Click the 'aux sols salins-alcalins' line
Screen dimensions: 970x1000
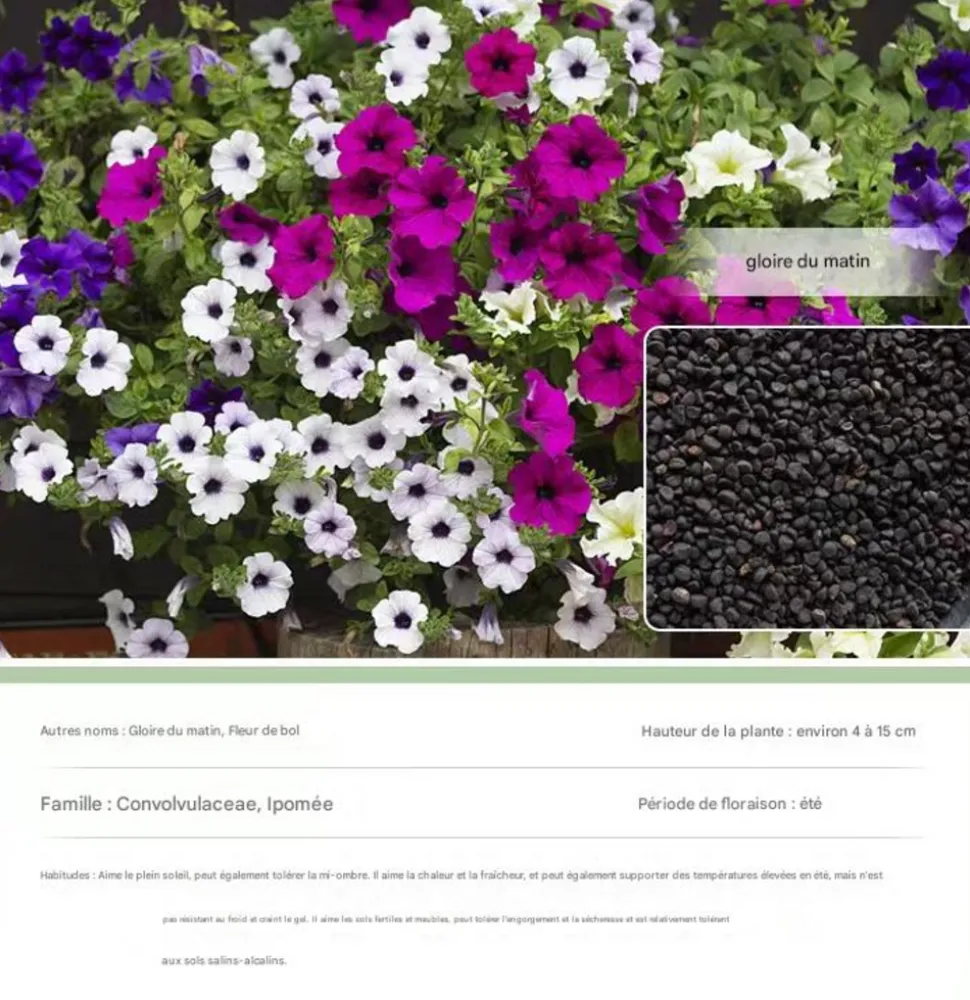coord(224,961)
